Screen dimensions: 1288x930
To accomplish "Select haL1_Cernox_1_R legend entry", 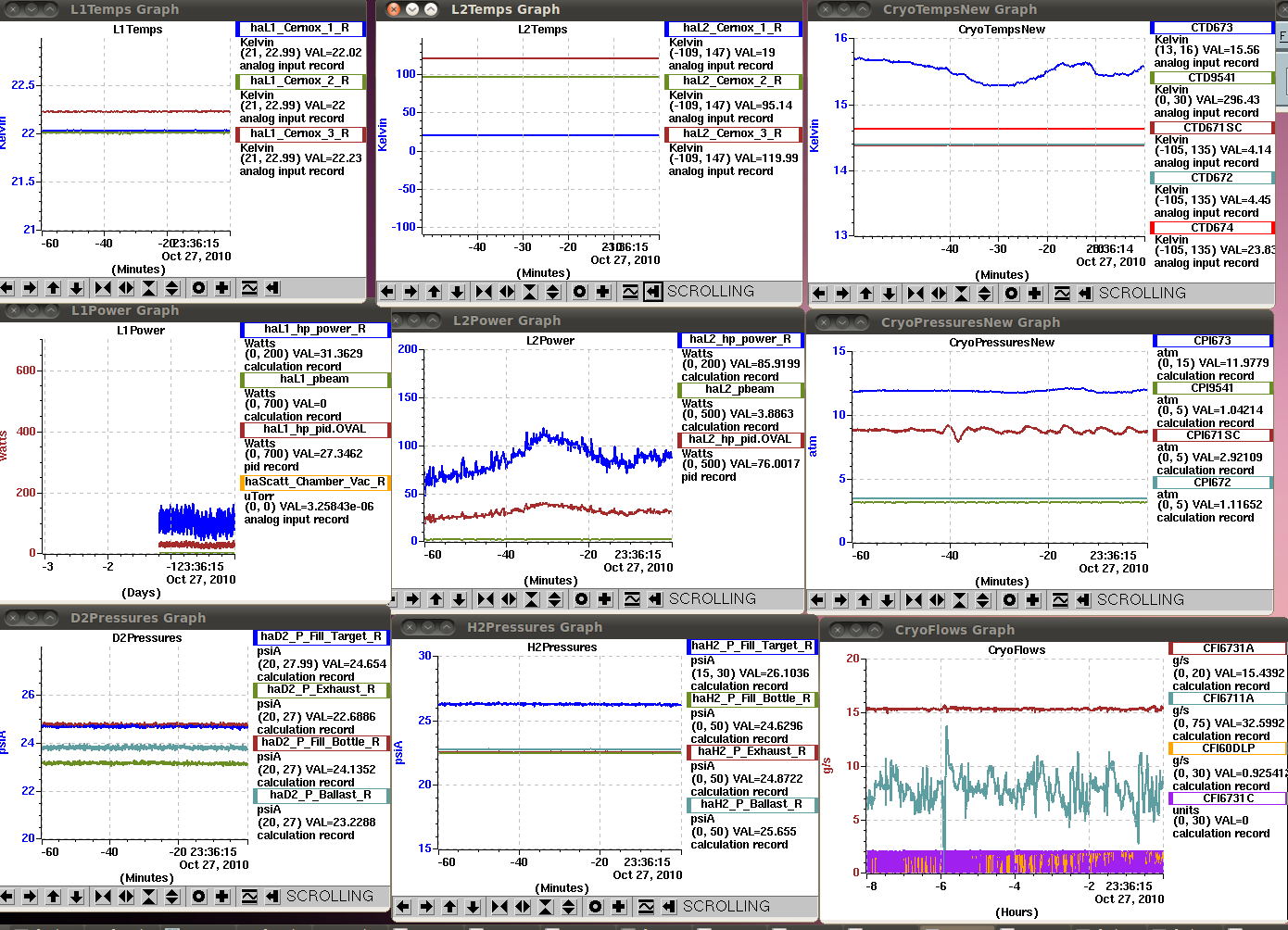I will (300, 29).
